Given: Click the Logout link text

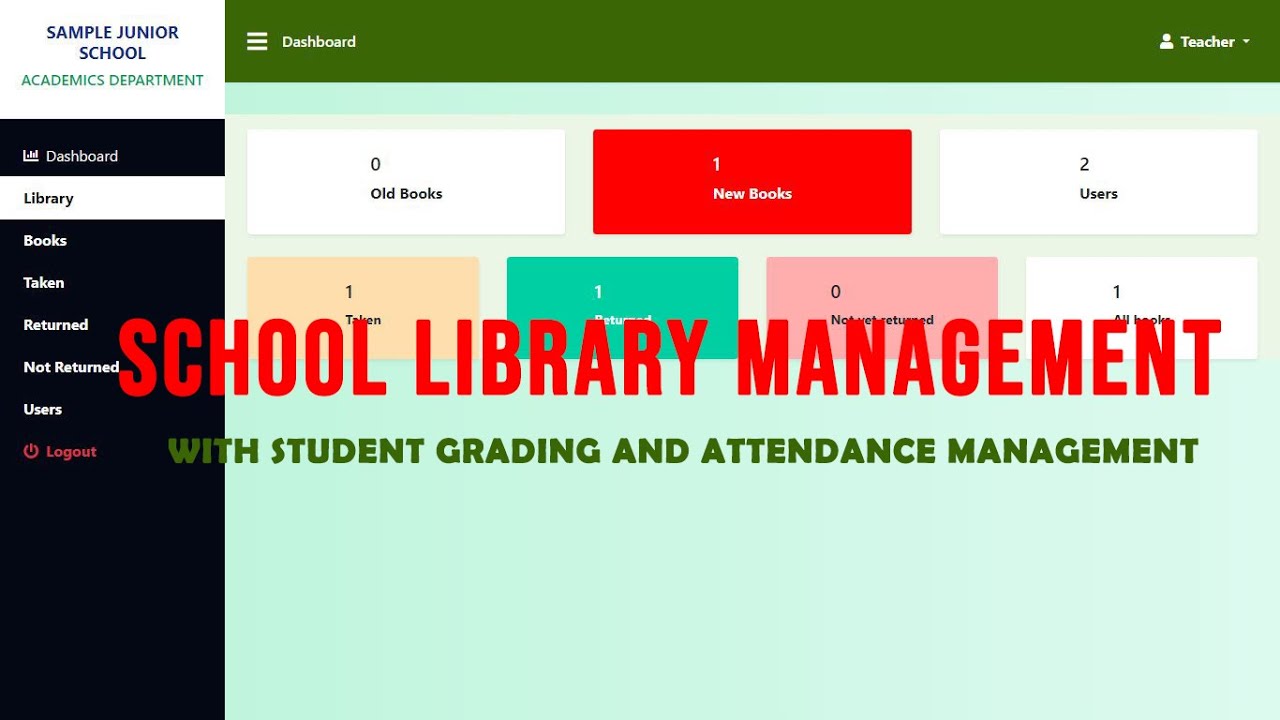Looking at the screenshot, I should pyautogui.click(x=71, y=451).
